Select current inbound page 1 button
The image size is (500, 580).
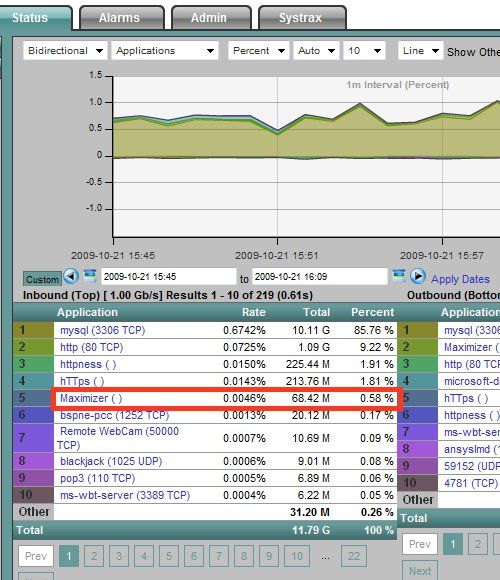point(69,556)
